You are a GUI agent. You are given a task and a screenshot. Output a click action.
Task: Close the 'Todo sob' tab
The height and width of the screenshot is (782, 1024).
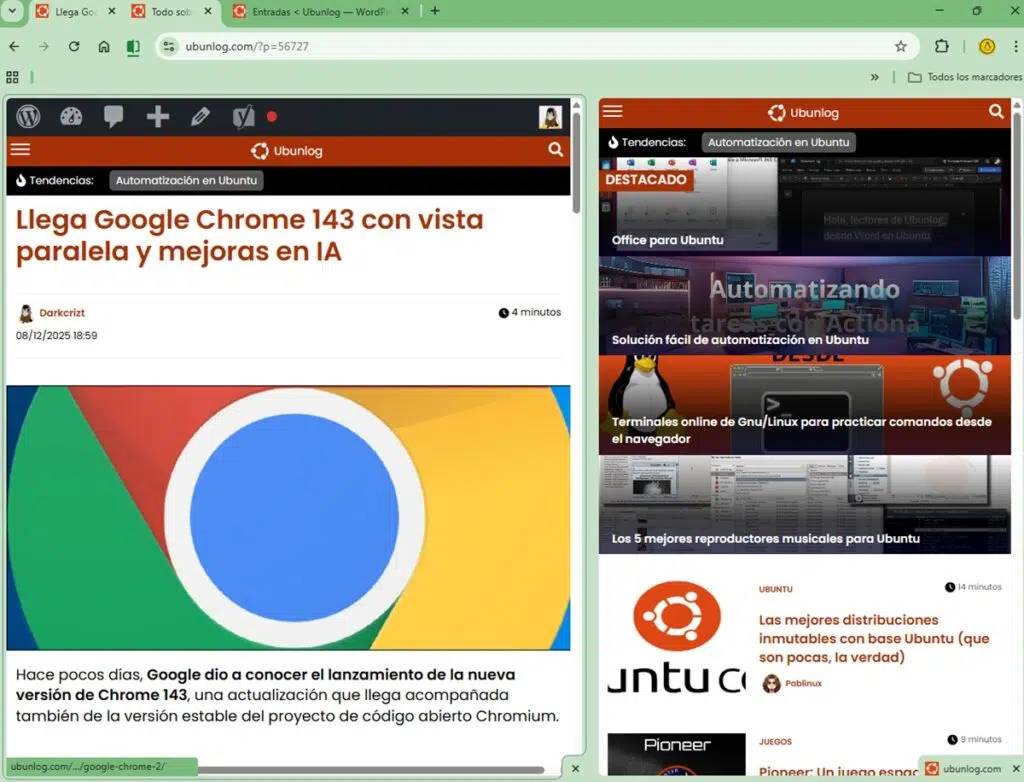pos(208,11)
